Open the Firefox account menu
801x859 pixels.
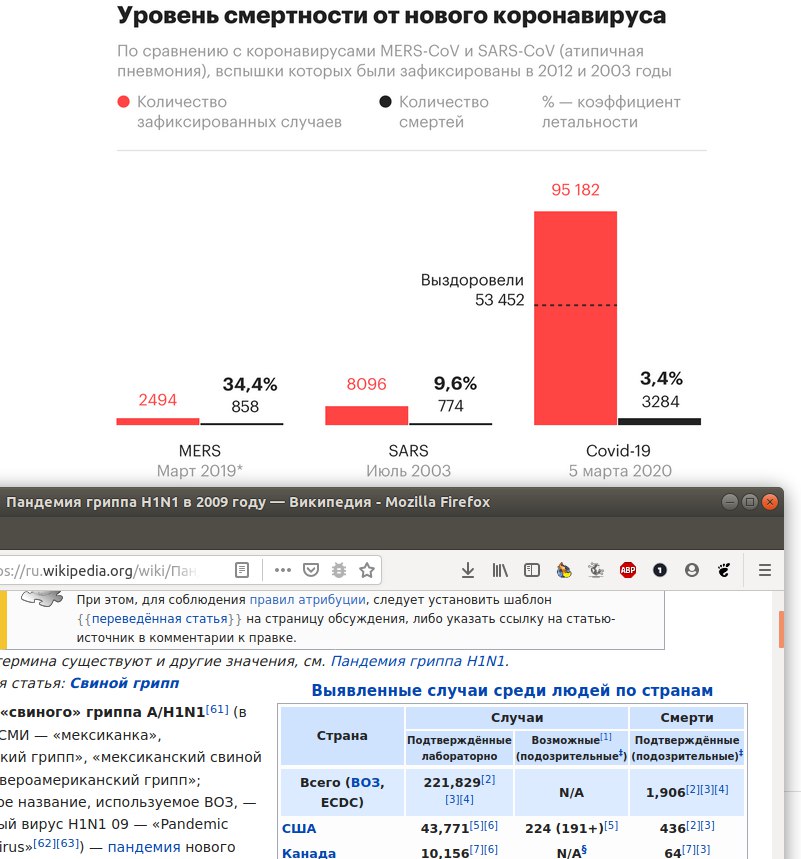pyautogui.click(x=692, y=570)
